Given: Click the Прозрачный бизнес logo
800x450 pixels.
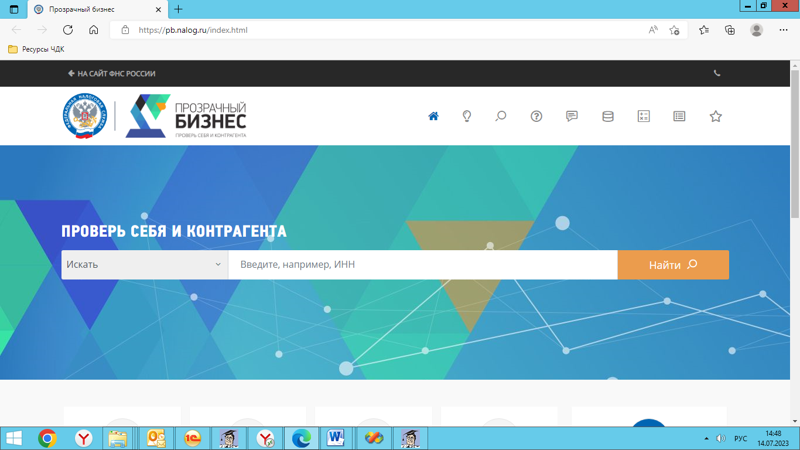Looking at the screenshot, I should 186,116.
